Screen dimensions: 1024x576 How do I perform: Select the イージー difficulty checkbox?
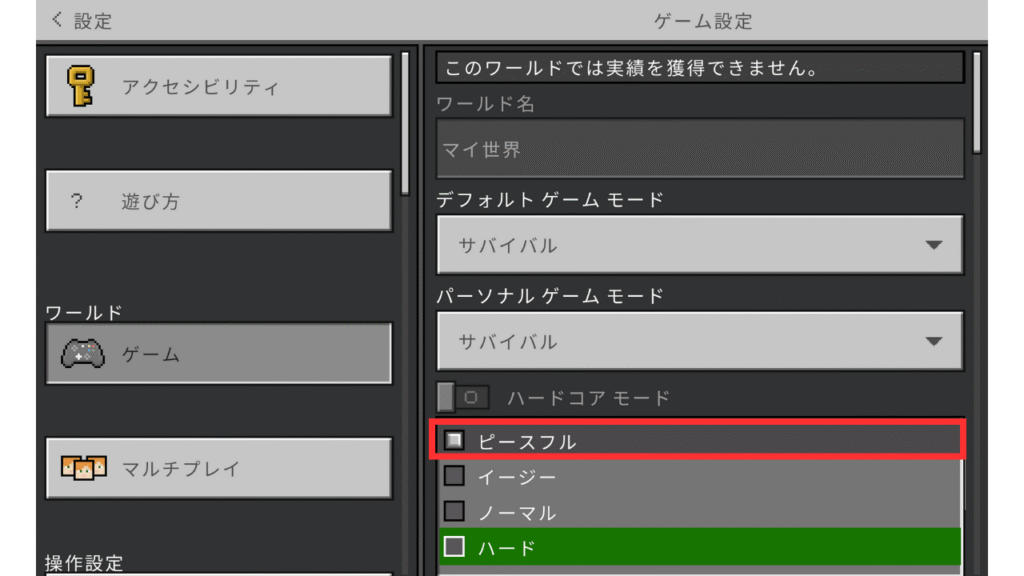[454, 475]
